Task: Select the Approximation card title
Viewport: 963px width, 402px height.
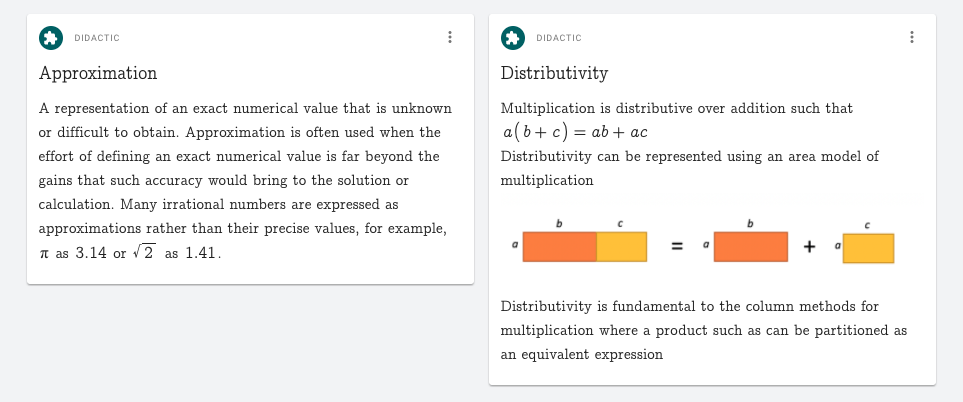Action: pos(98,73)
